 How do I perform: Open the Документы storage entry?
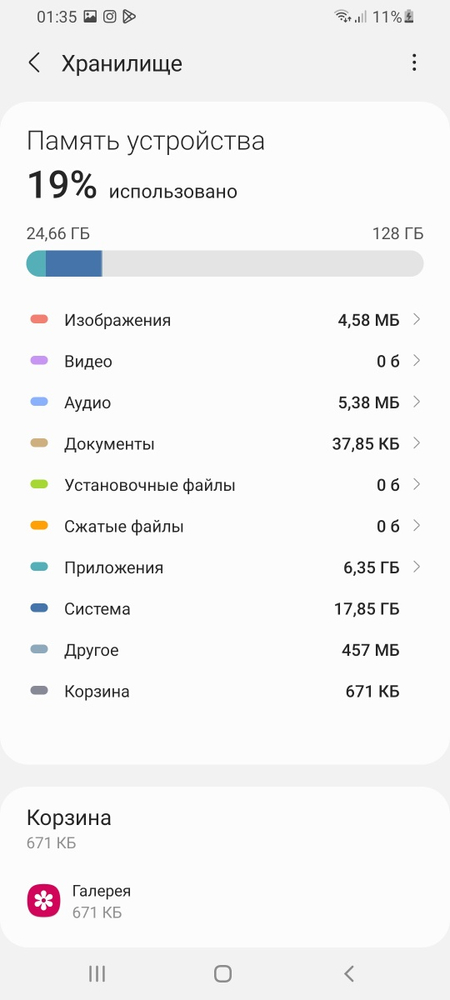click(225, 443)
